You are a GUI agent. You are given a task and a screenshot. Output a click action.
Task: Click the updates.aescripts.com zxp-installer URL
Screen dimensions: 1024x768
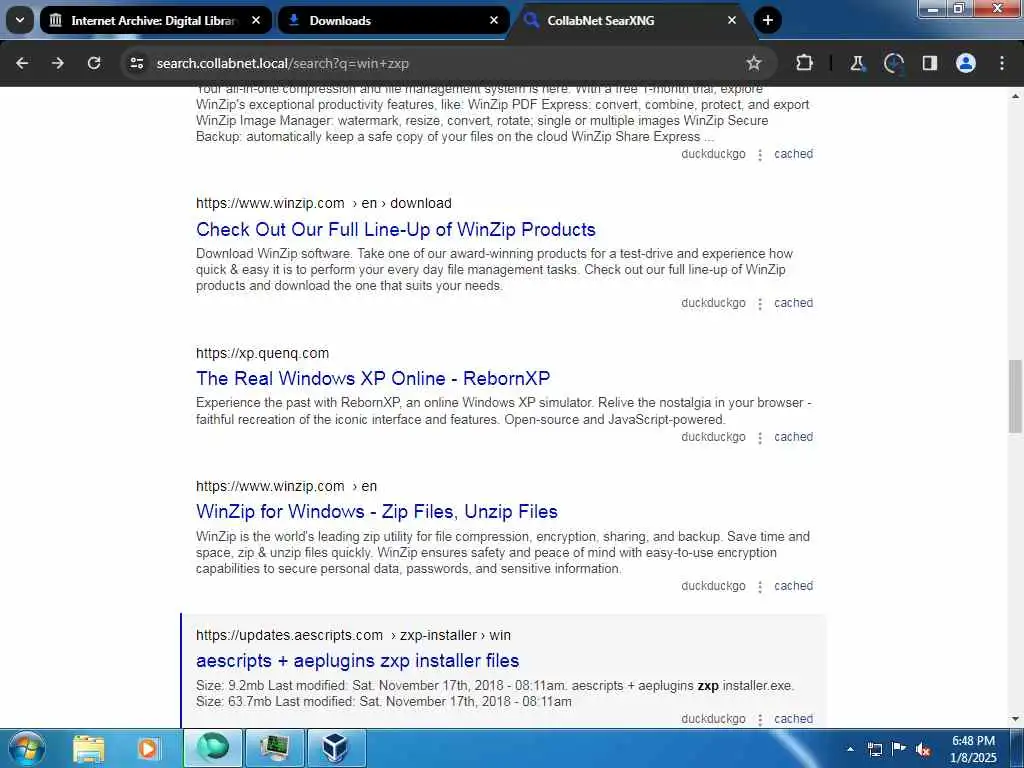click(353, 635)
